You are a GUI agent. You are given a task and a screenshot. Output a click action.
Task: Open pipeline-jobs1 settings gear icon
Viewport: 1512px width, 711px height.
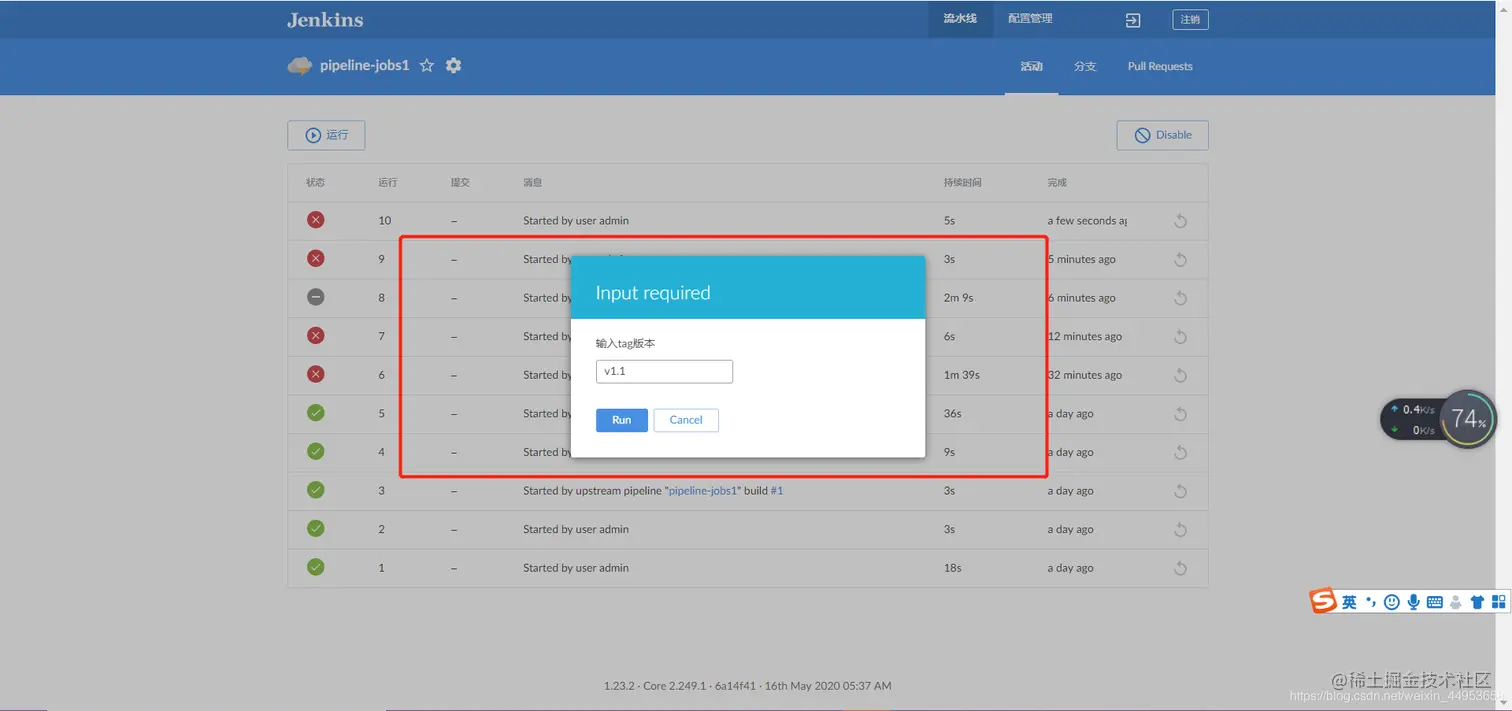coord(454,66)
